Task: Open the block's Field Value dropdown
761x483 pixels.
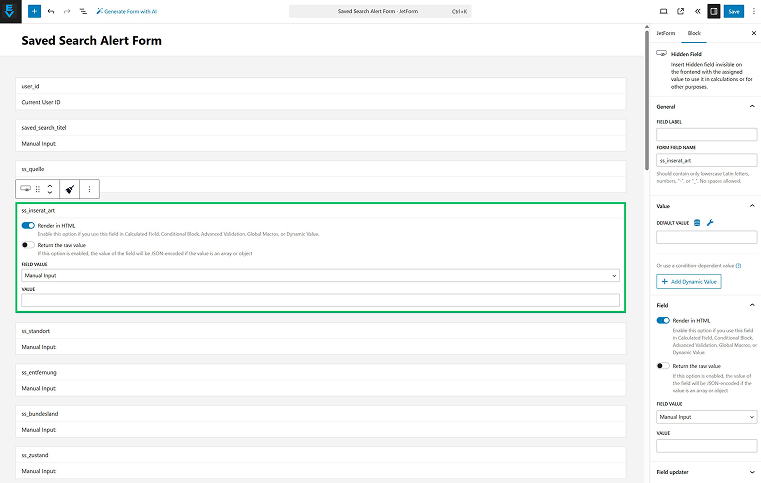Action: pos(320,275)
